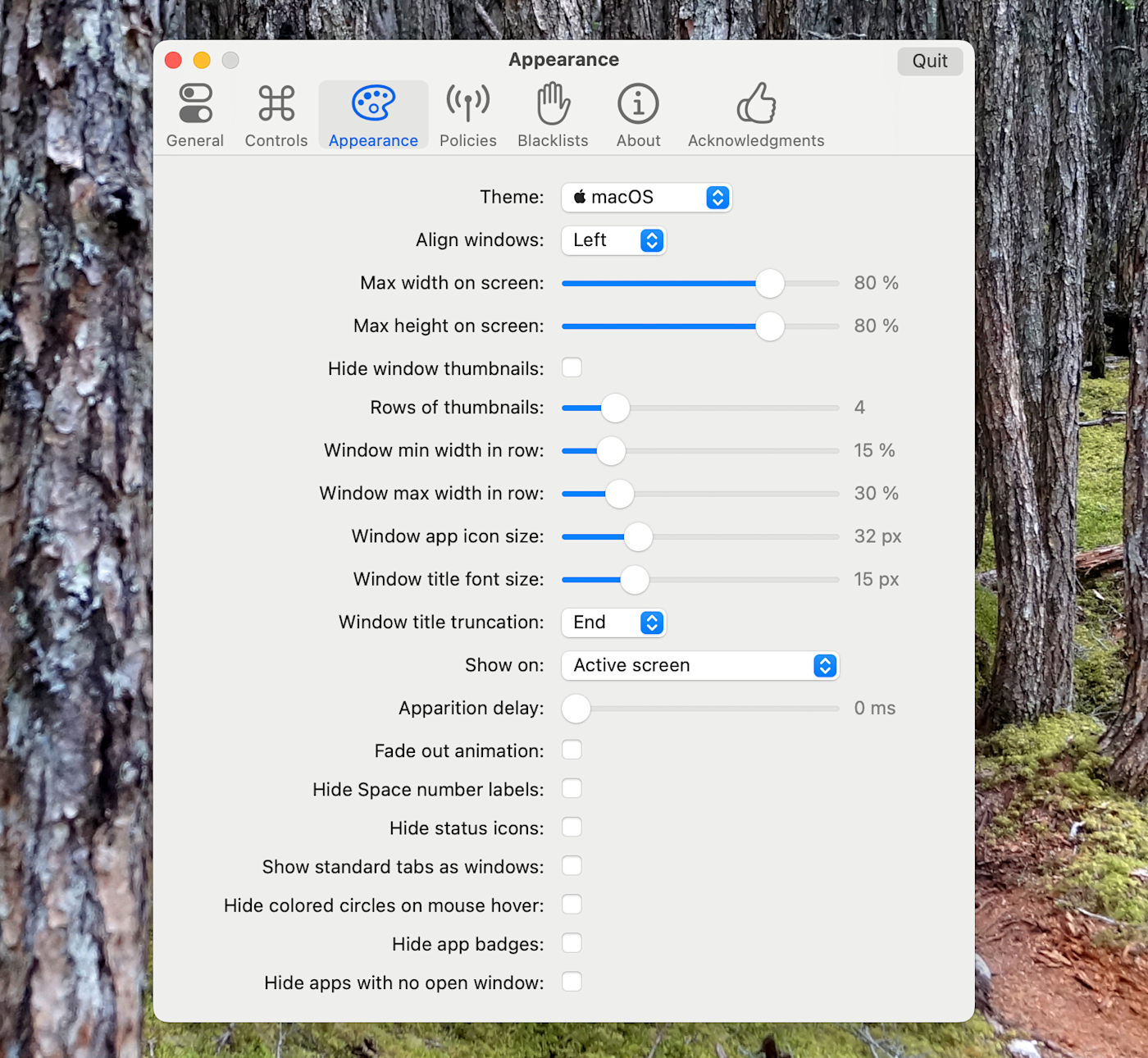Click the red close window button
This screenshot has width=1148, height=1058.
173,60
